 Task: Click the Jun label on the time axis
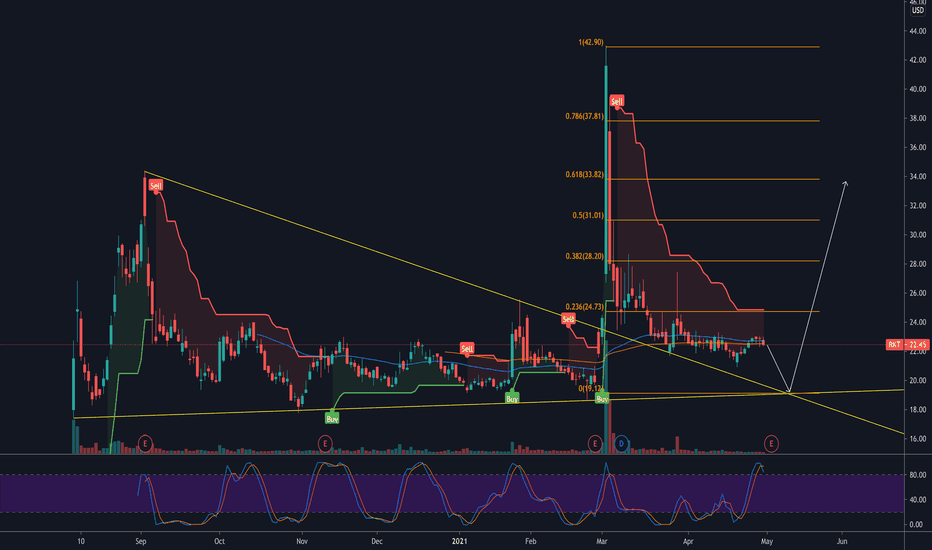[x=842, y=541]
